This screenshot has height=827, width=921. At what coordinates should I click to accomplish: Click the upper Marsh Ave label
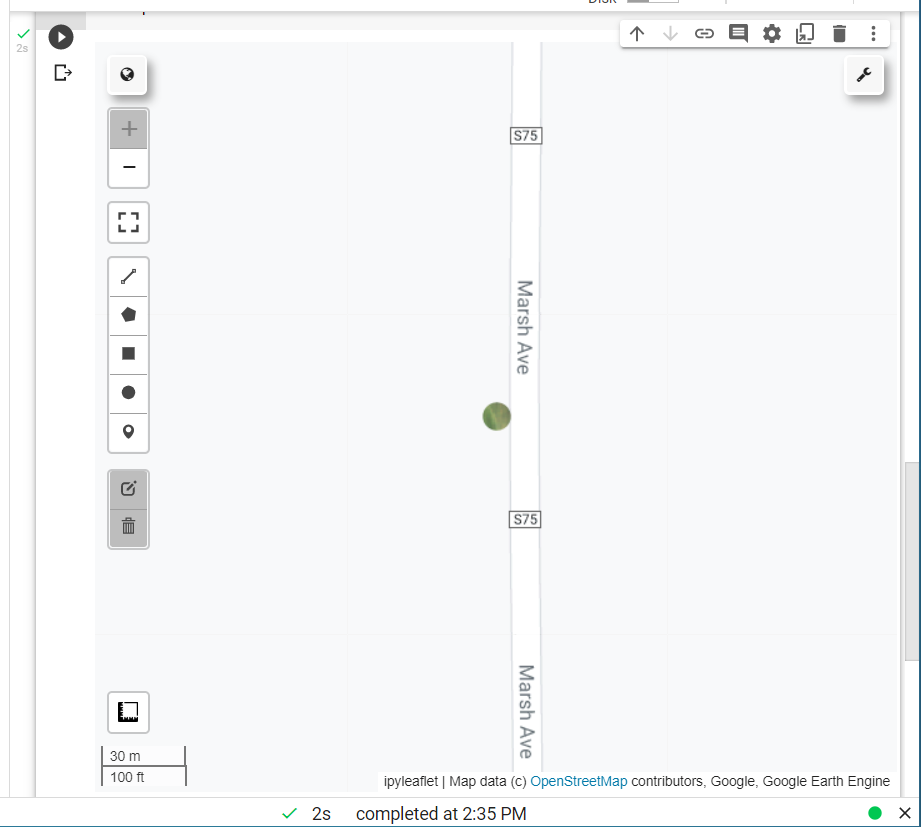[x=525, y=327]
